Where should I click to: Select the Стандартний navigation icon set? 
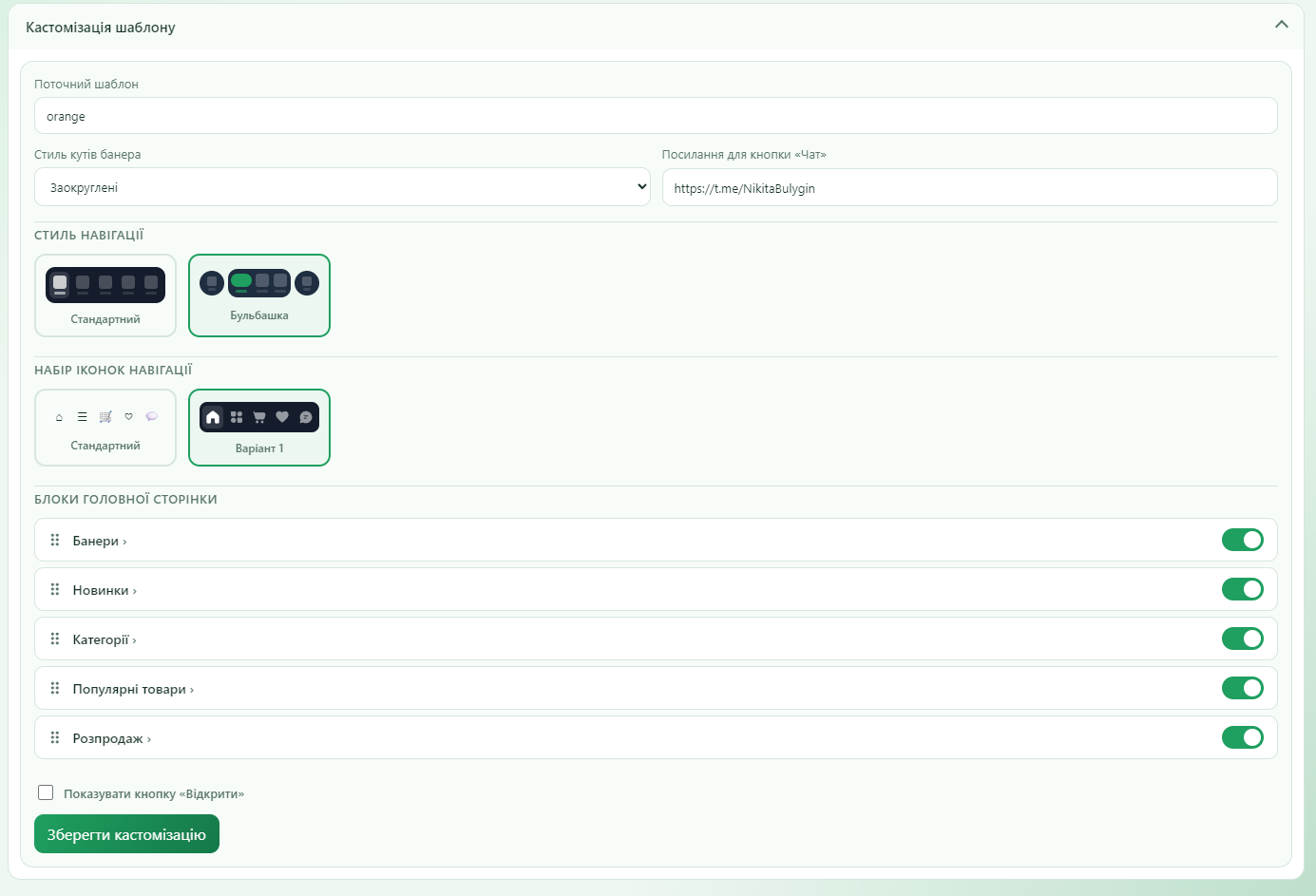(x=105, y=428)
